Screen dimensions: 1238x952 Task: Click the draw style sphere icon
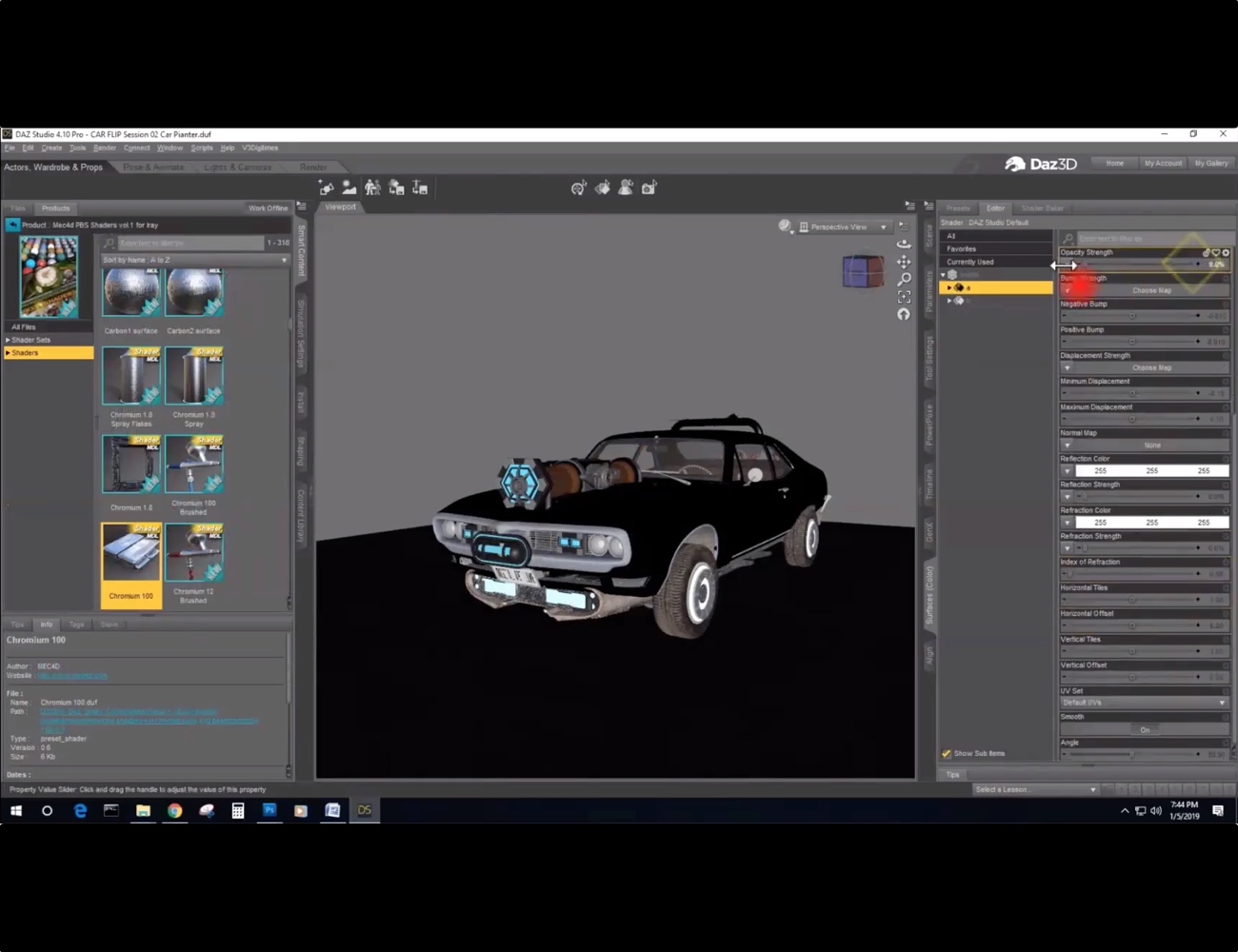pos(785,227)
